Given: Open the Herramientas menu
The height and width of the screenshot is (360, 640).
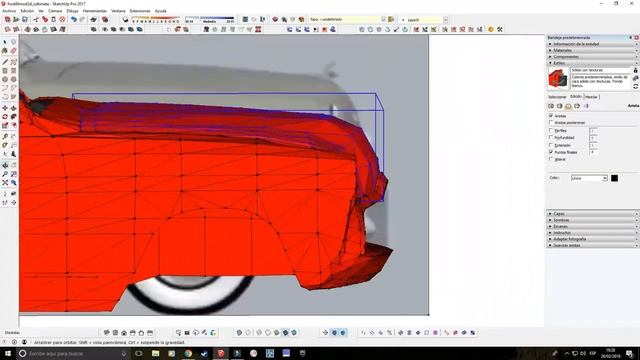Looking at the screenshot, I should tap(94, 11).
